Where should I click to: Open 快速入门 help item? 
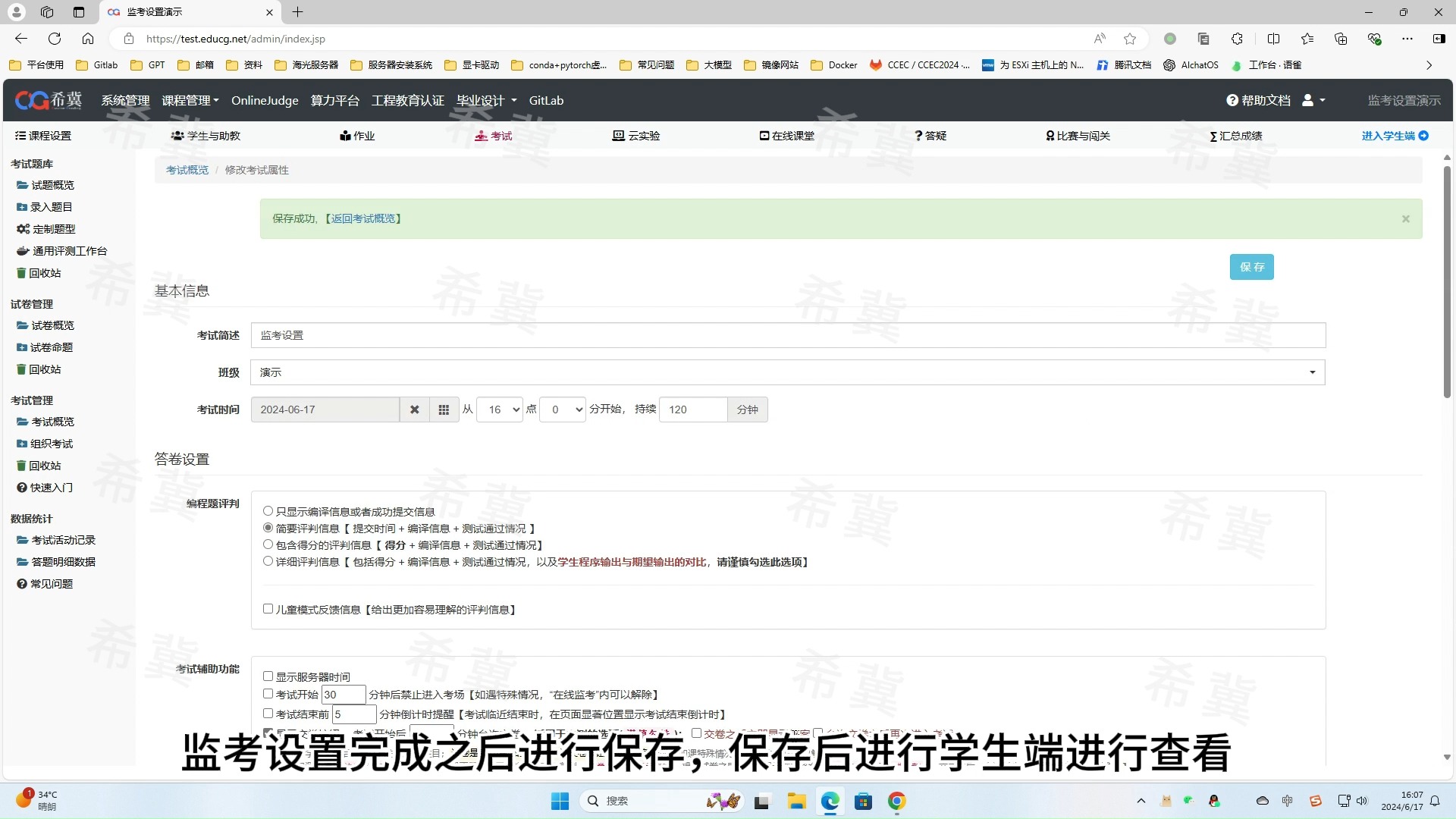(45, 488)
